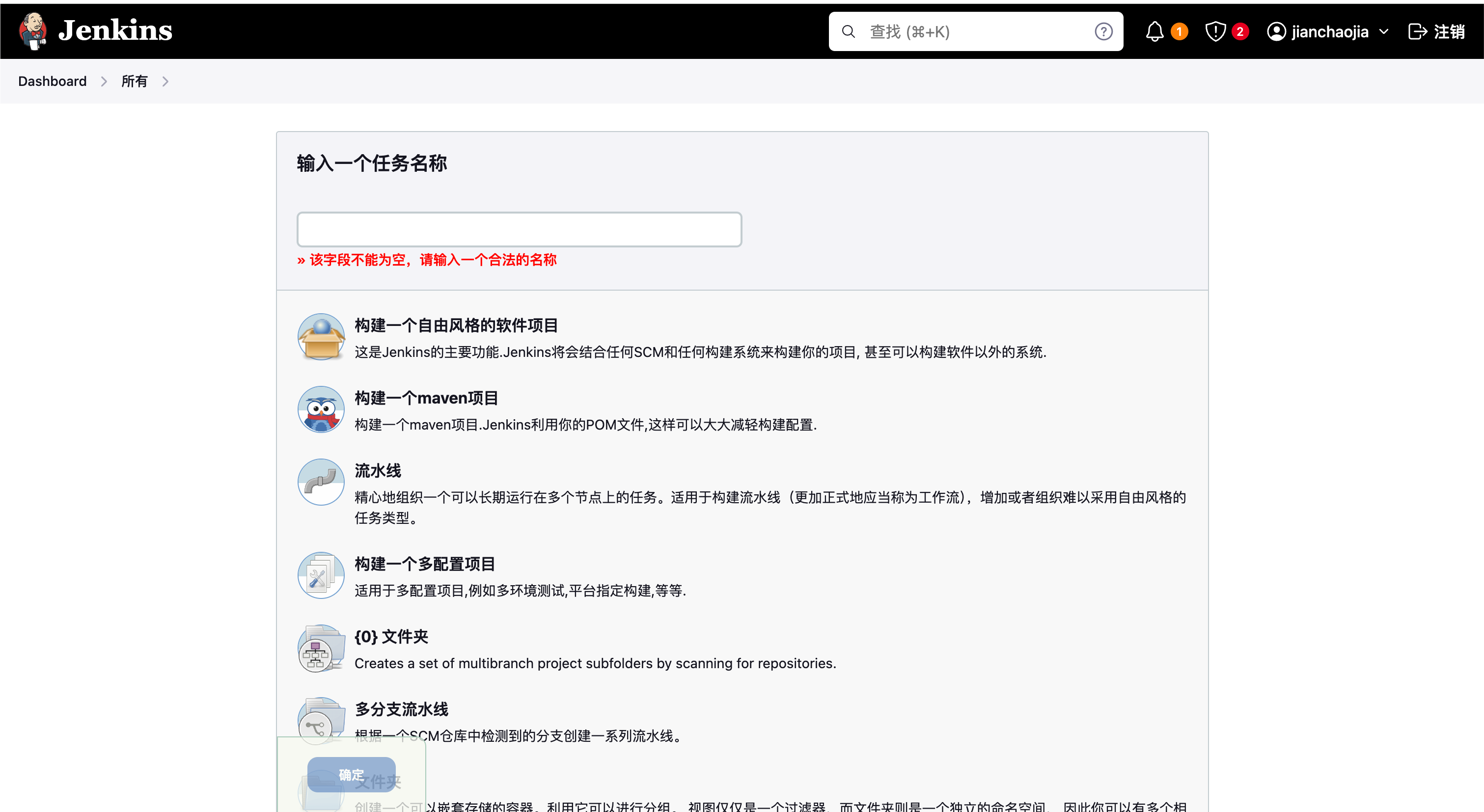Click the 确定 confirm button

(352, 775)
